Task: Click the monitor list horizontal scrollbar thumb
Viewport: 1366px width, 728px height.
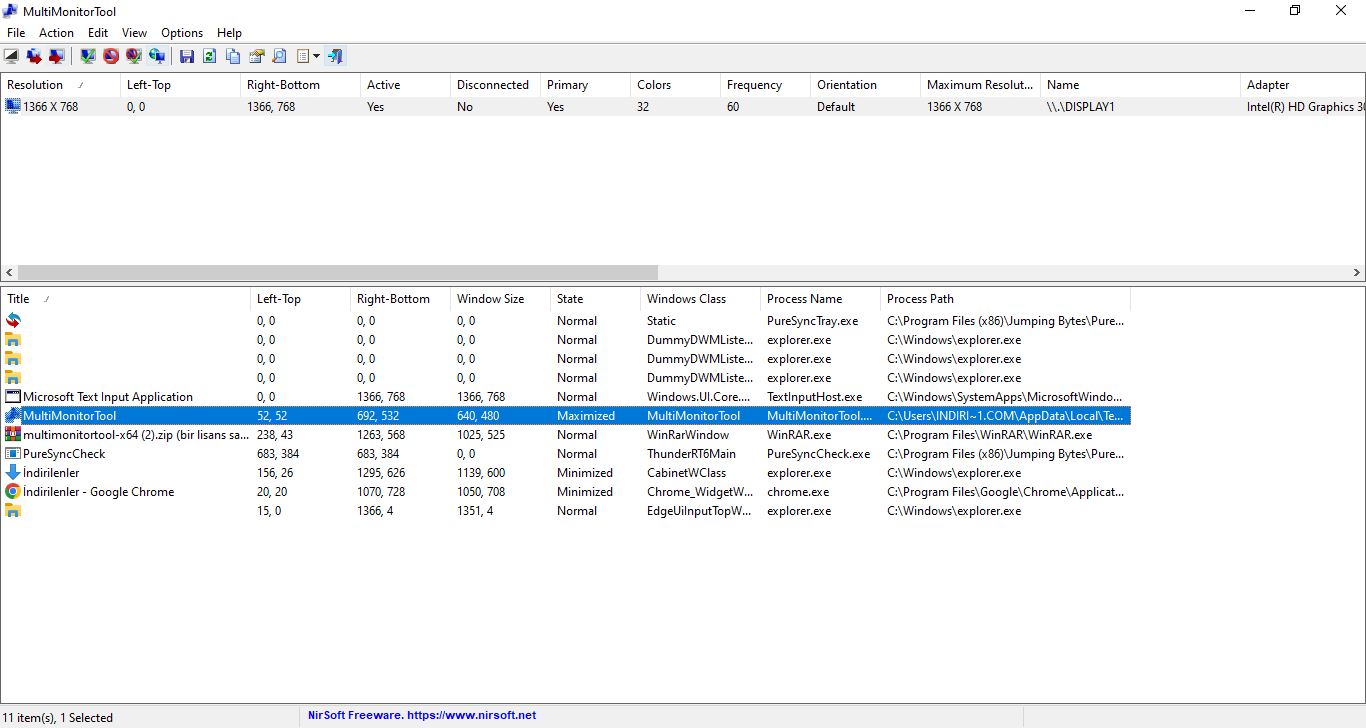Action: tap(338, 272)
